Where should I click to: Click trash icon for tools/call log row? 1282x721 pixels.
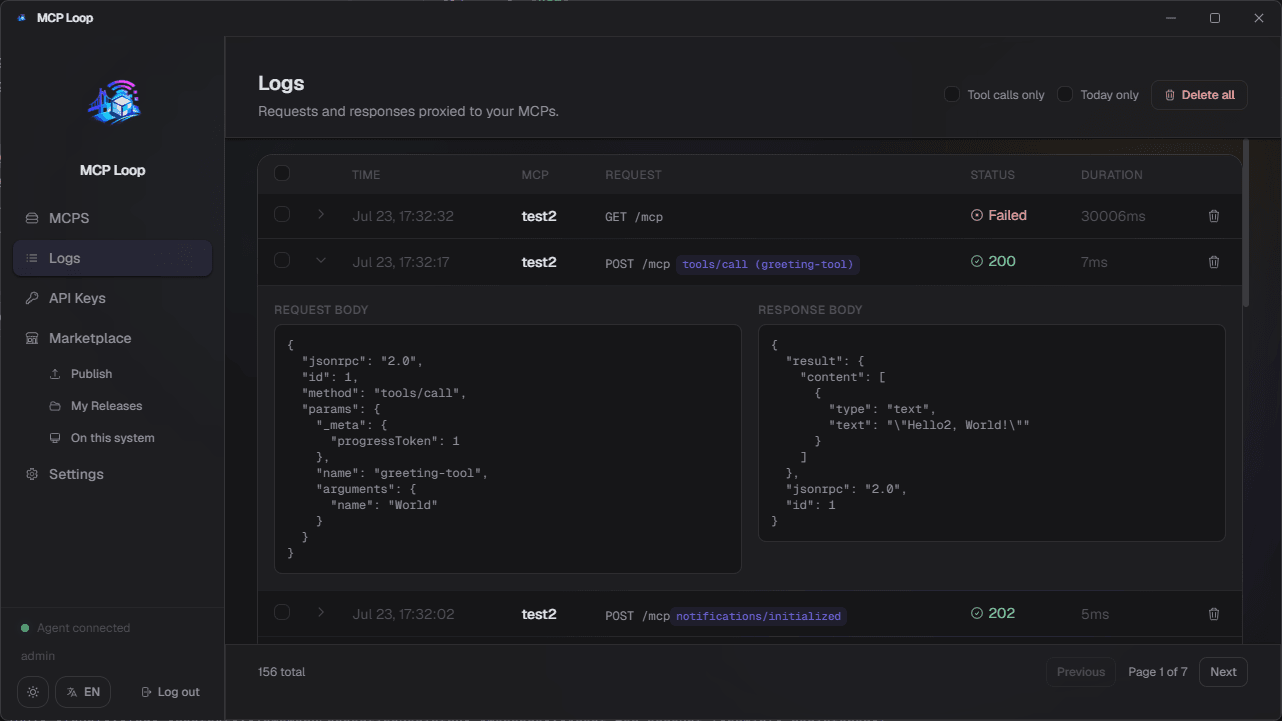1214,262
